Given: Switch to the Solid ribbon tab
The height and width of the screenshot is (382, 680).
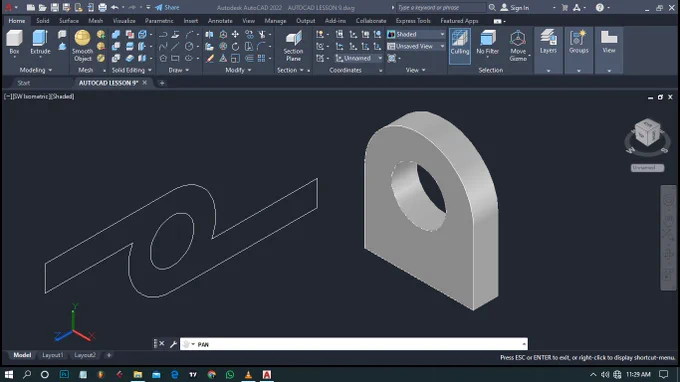Looking at the screenshot, I should coord(42,21).
